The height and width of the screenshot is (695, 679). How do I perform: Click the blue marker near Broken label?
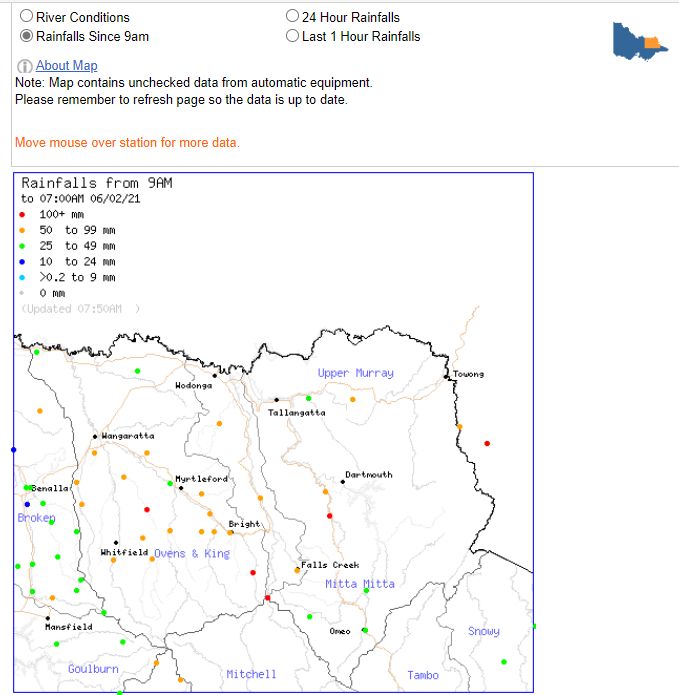tap(27, 504)
